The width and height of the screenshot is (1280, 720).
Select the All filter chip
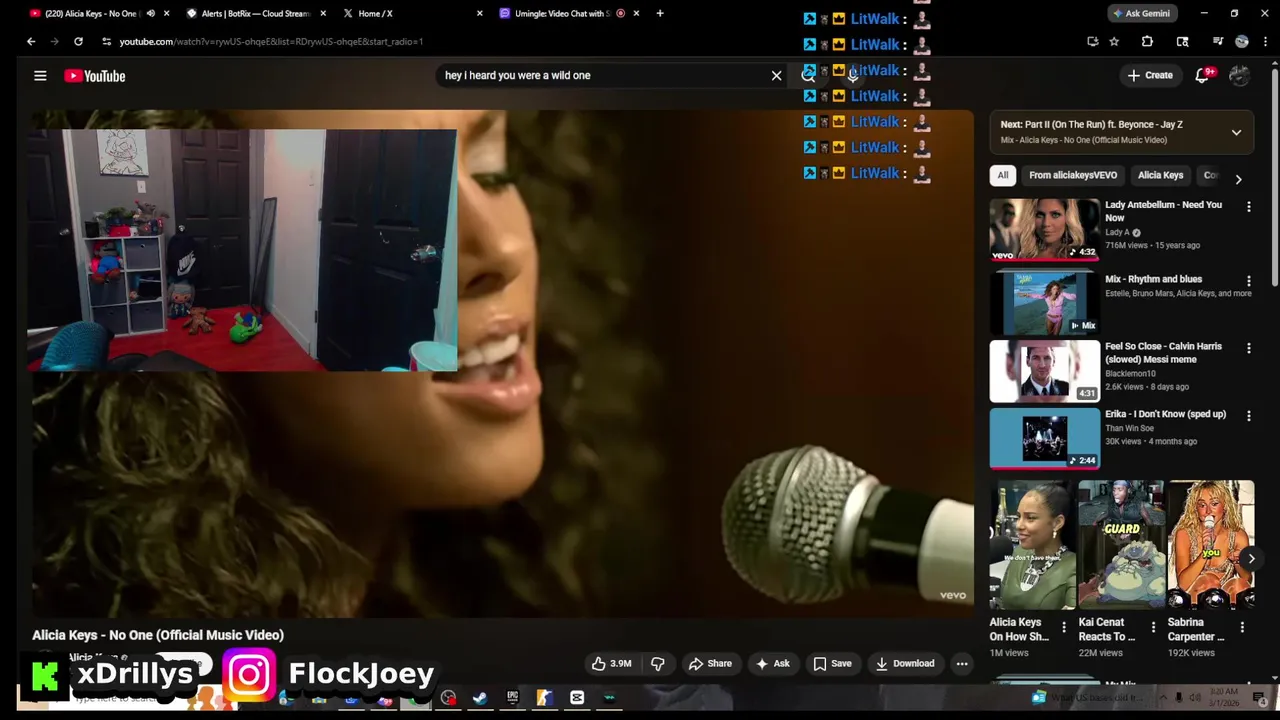click(x=1002, y=175)
